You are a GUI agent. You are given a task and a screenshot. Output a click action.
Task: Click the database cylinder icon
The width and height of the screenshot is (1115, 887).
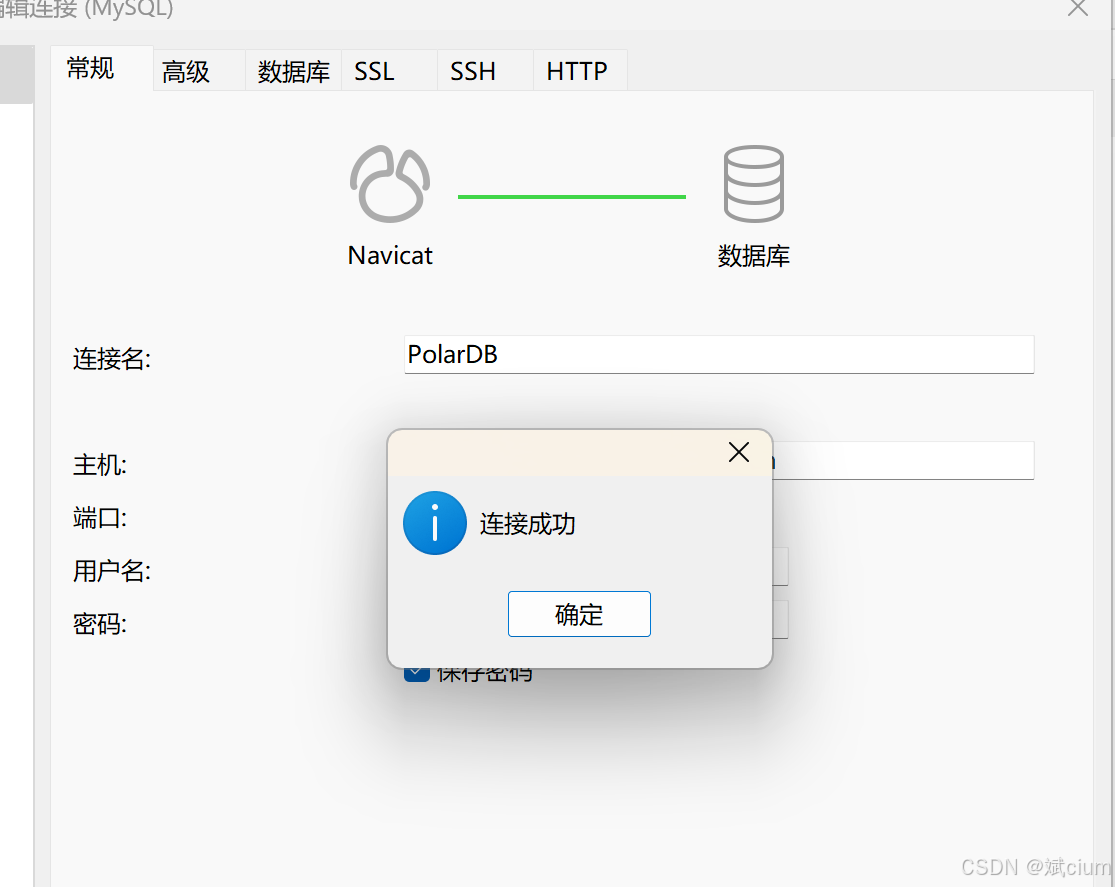click(754, 184)
